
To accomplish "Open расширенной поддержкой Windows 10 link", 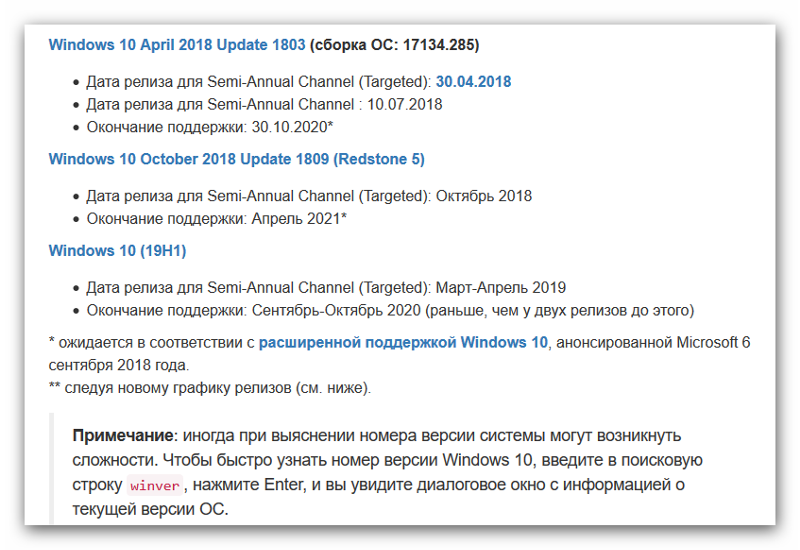I will 403,342.
